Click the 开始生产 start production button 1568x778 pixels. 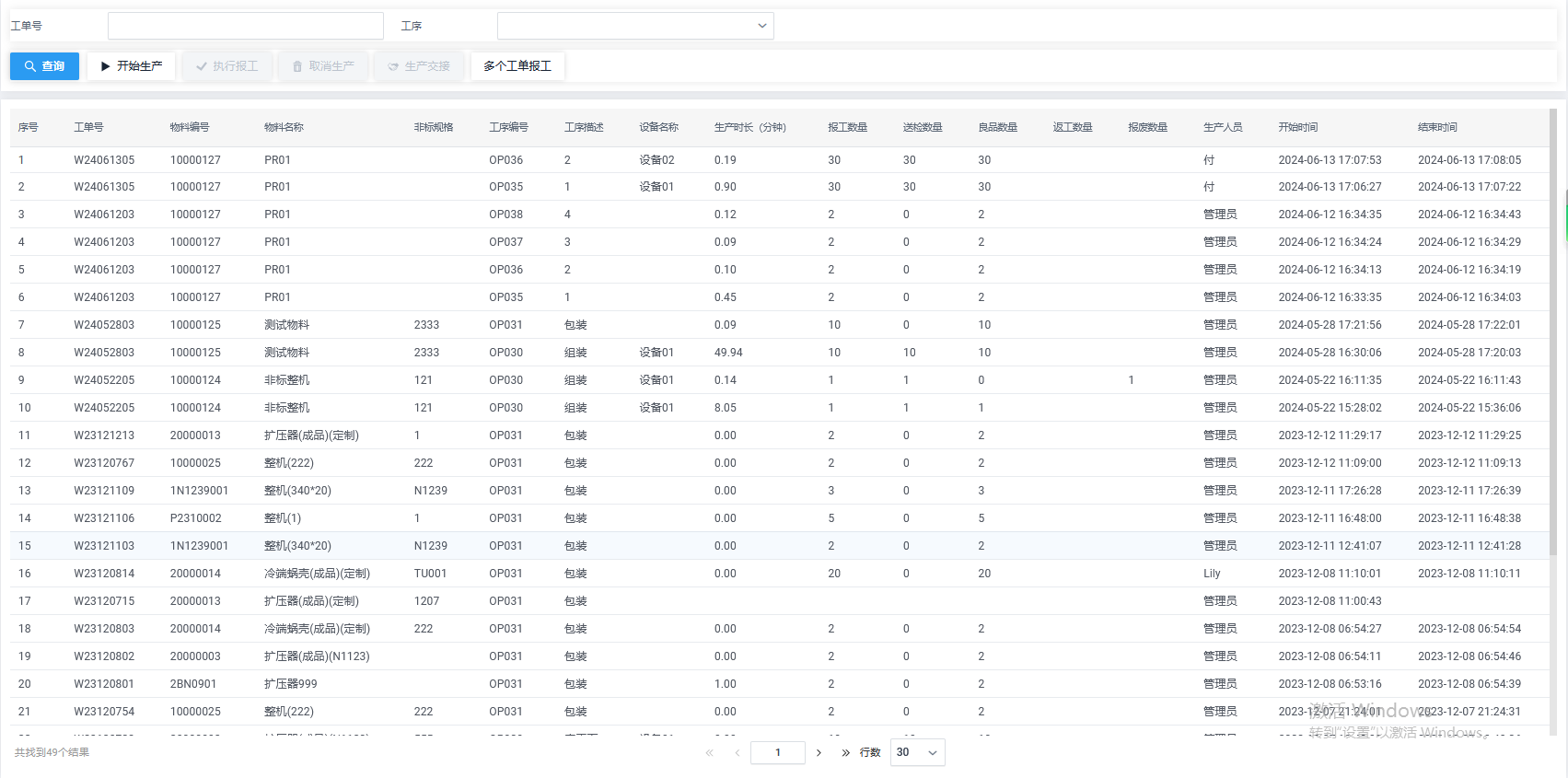point(132,66)
